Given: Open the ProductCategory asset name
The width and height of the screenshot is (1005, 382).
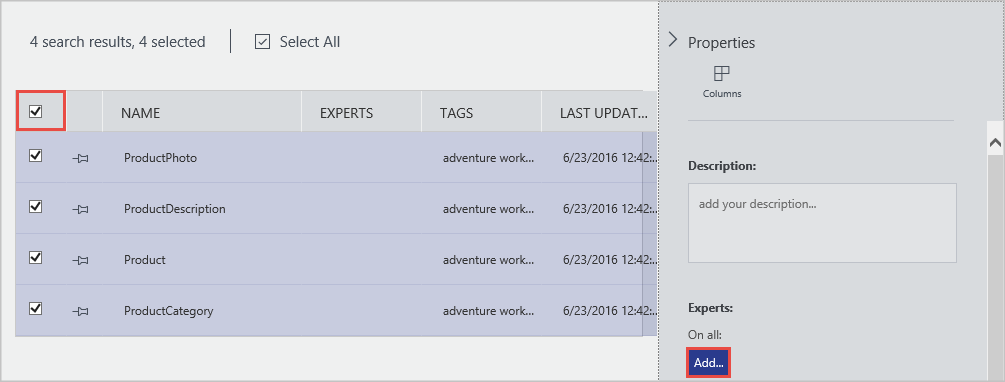Looking at the screenshot, I should [x=169, y=311].
